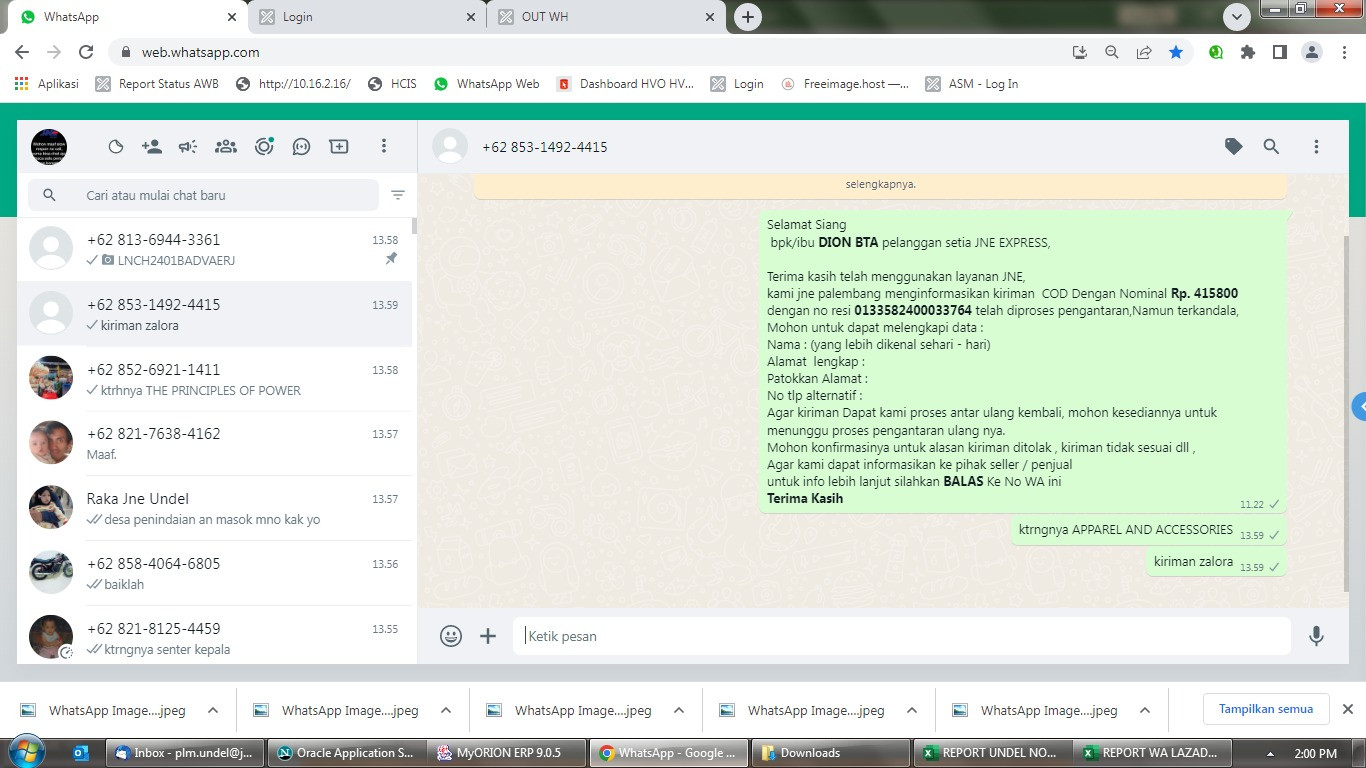Open the conversation three-dot menu
This screenshot has width=1366, height=768.
tap(1316, 147)
